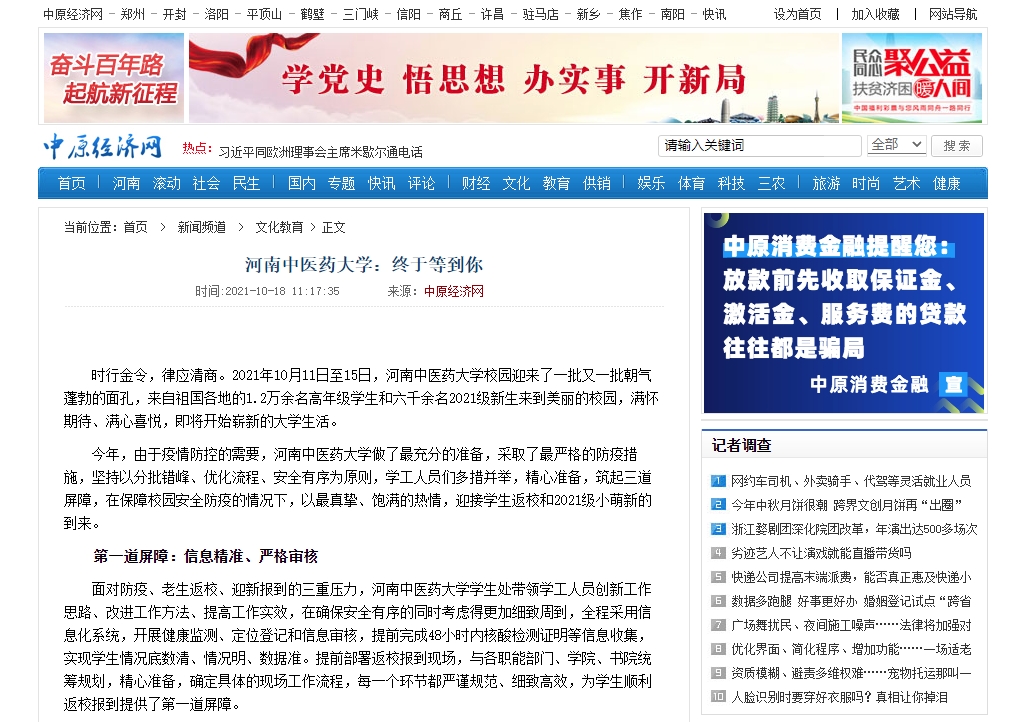Viewport: 1025px width, 722px height.
Task: Type in the 请输入关键词 search field
Action: pyautogui.click(x=759, y=146)
